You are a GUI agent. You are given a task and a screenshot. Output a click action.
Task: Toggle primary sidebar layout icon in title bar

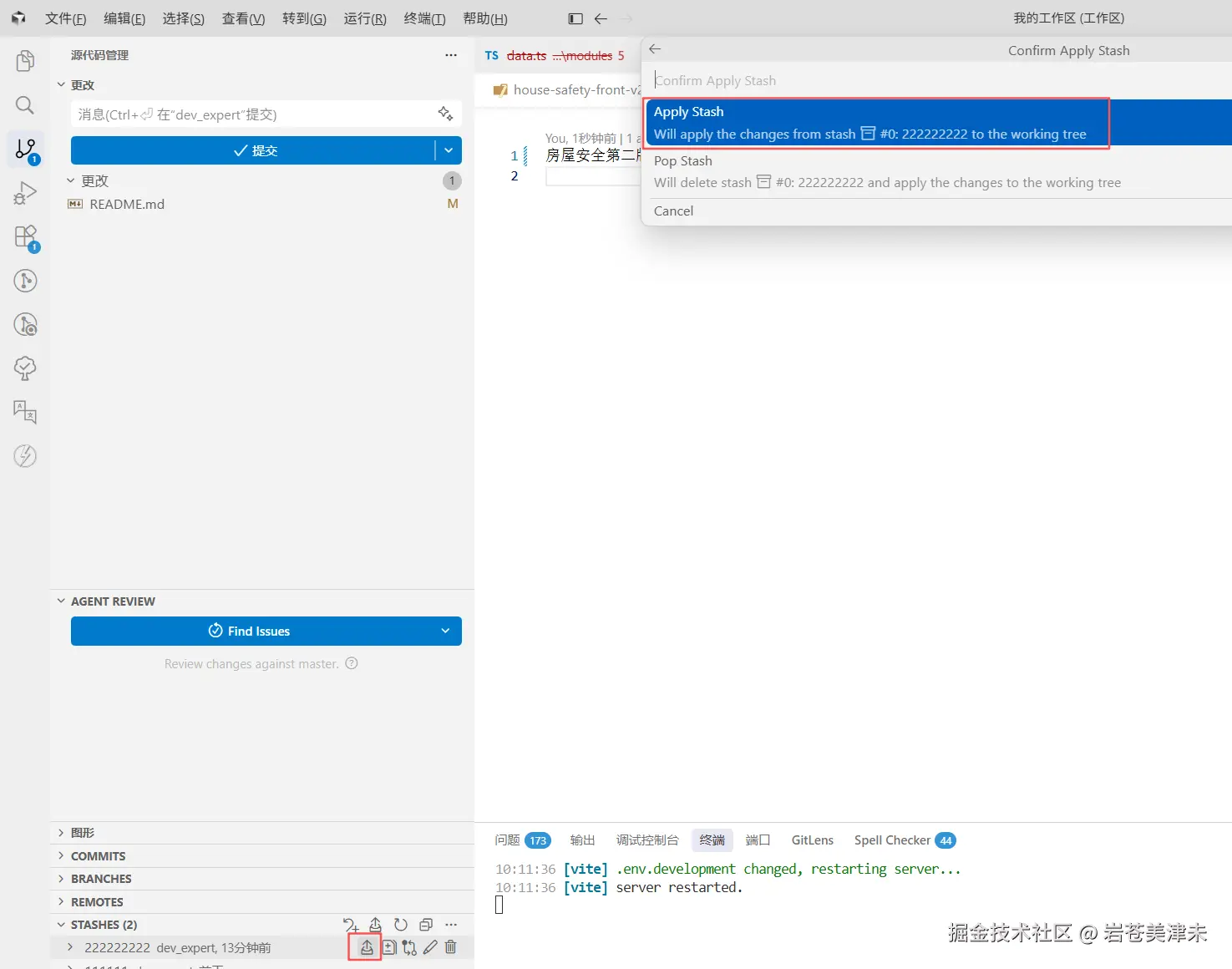pyautogui.click(x=575, y=18)
